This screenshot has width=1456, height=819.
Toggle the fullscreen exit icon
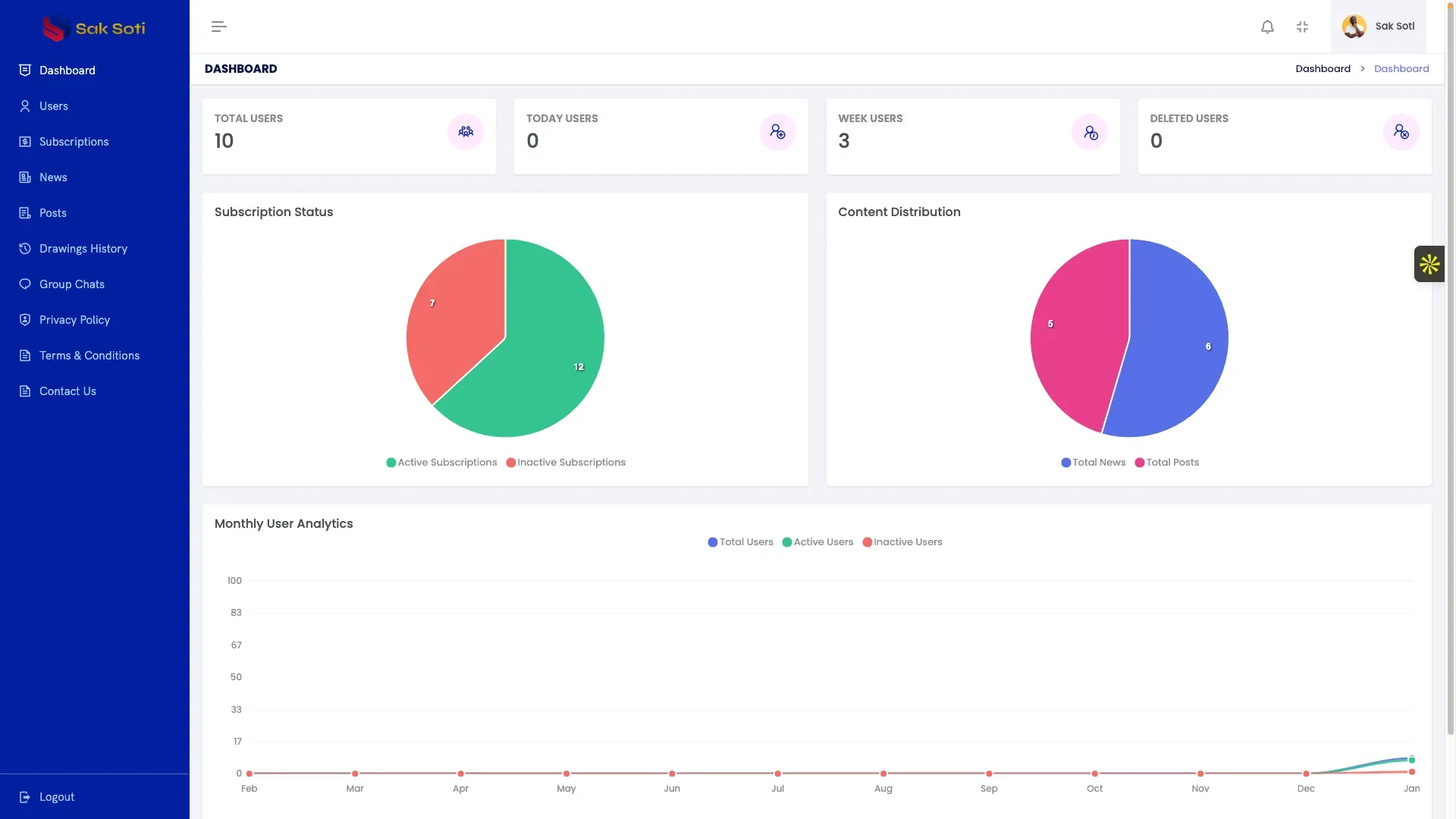pyautogui.click(x=1302, y=27)
